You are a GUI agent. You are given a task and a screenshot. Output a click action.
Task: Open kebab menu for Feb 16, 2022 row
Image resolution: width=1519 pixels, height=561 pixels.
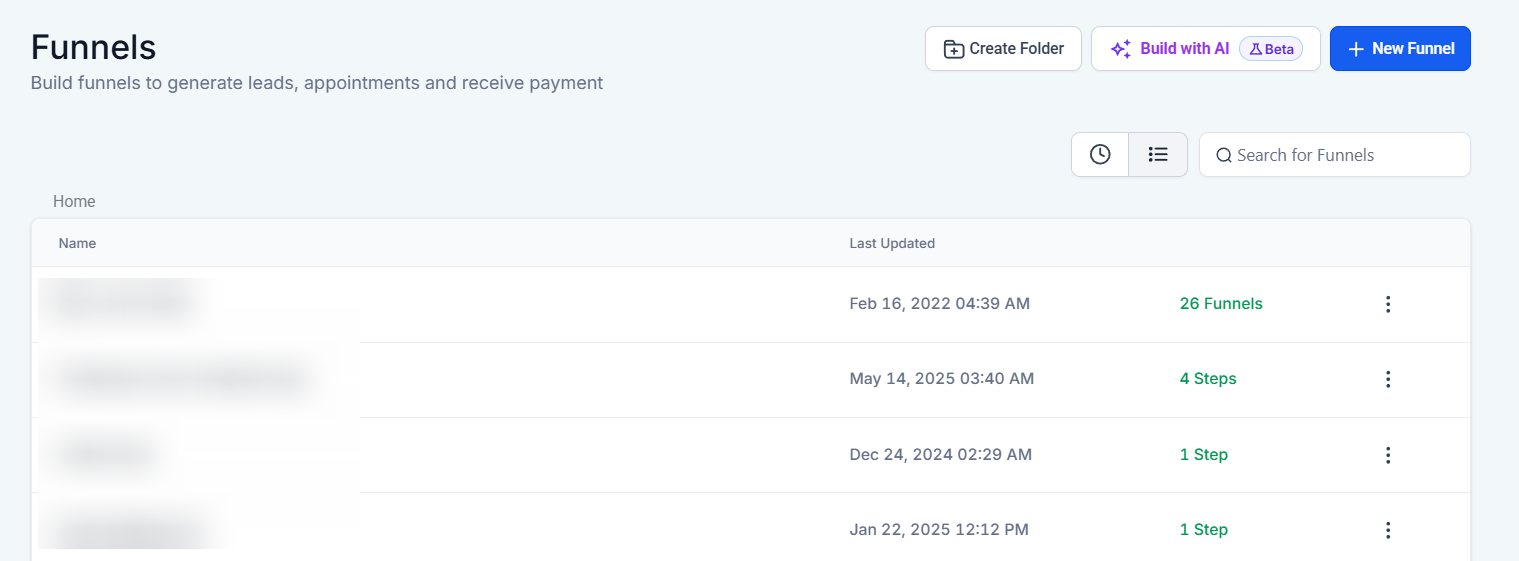point(1387,304)
